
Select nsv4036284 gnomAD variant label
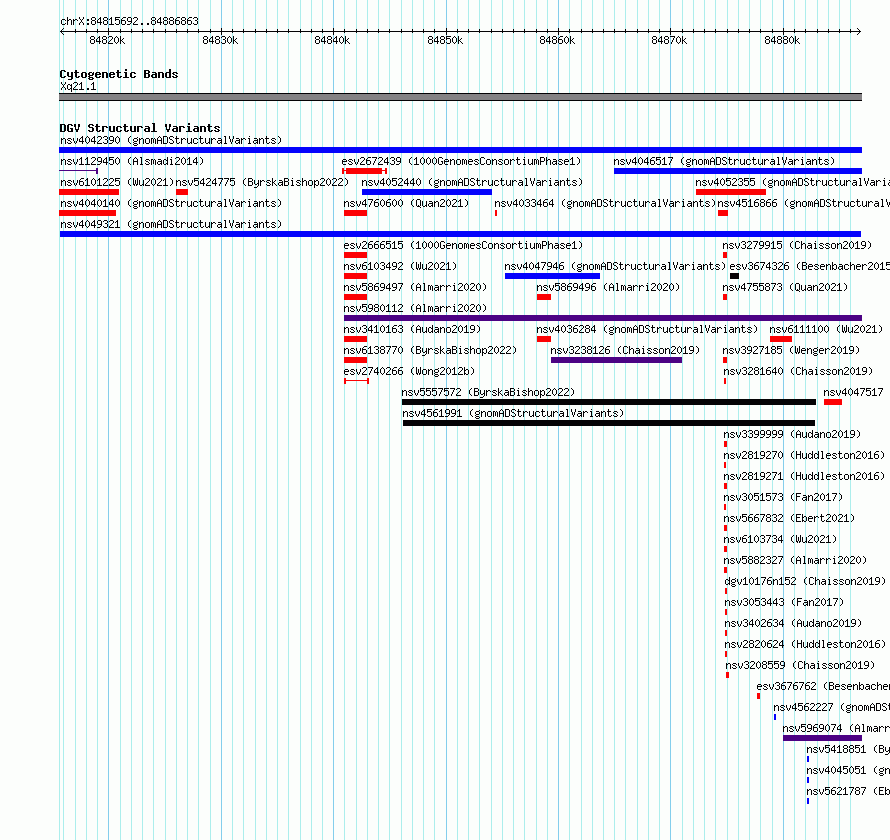coord(646,329)
